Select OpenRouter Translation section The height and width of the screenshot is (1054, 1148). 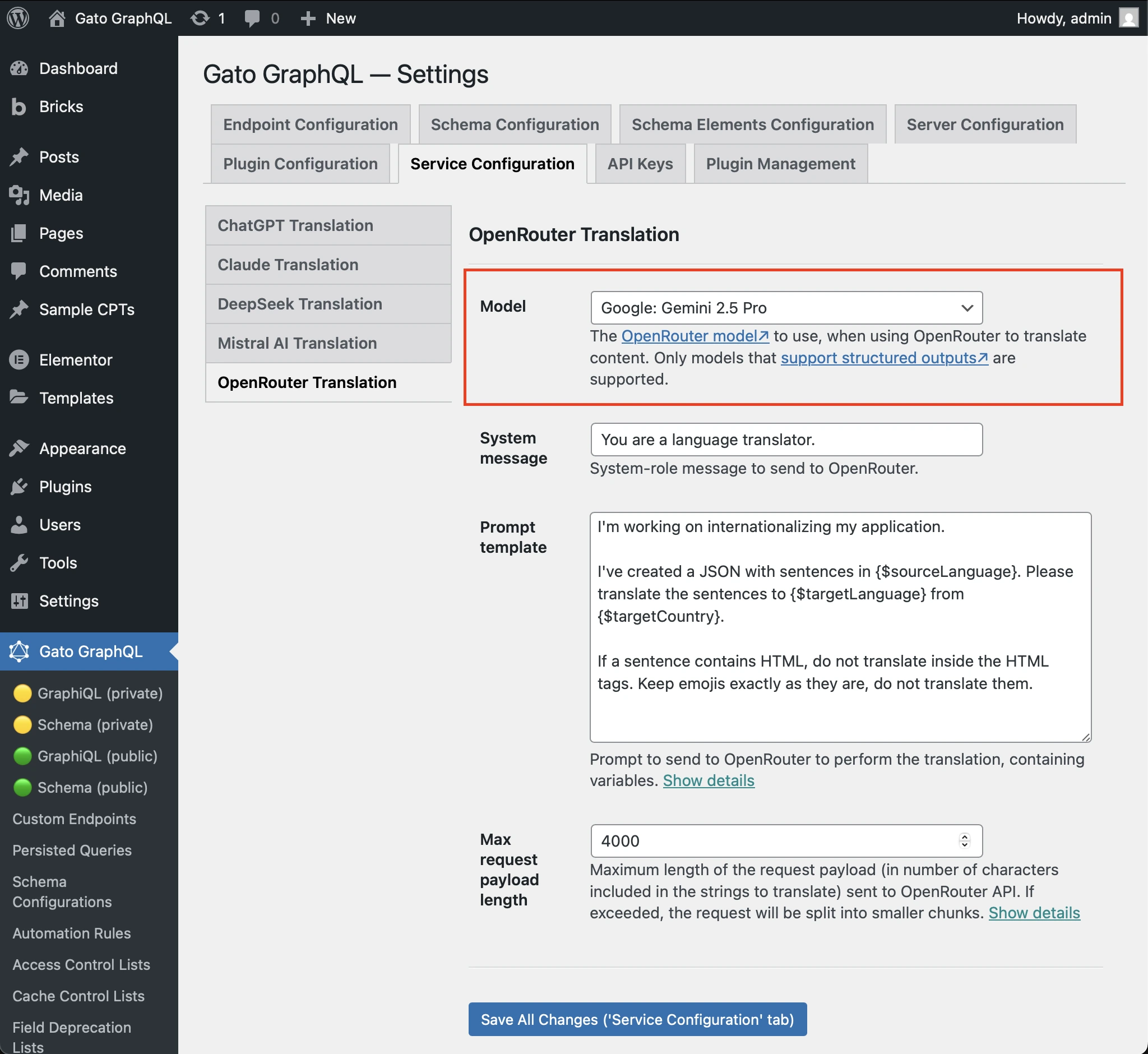point(328,383)
